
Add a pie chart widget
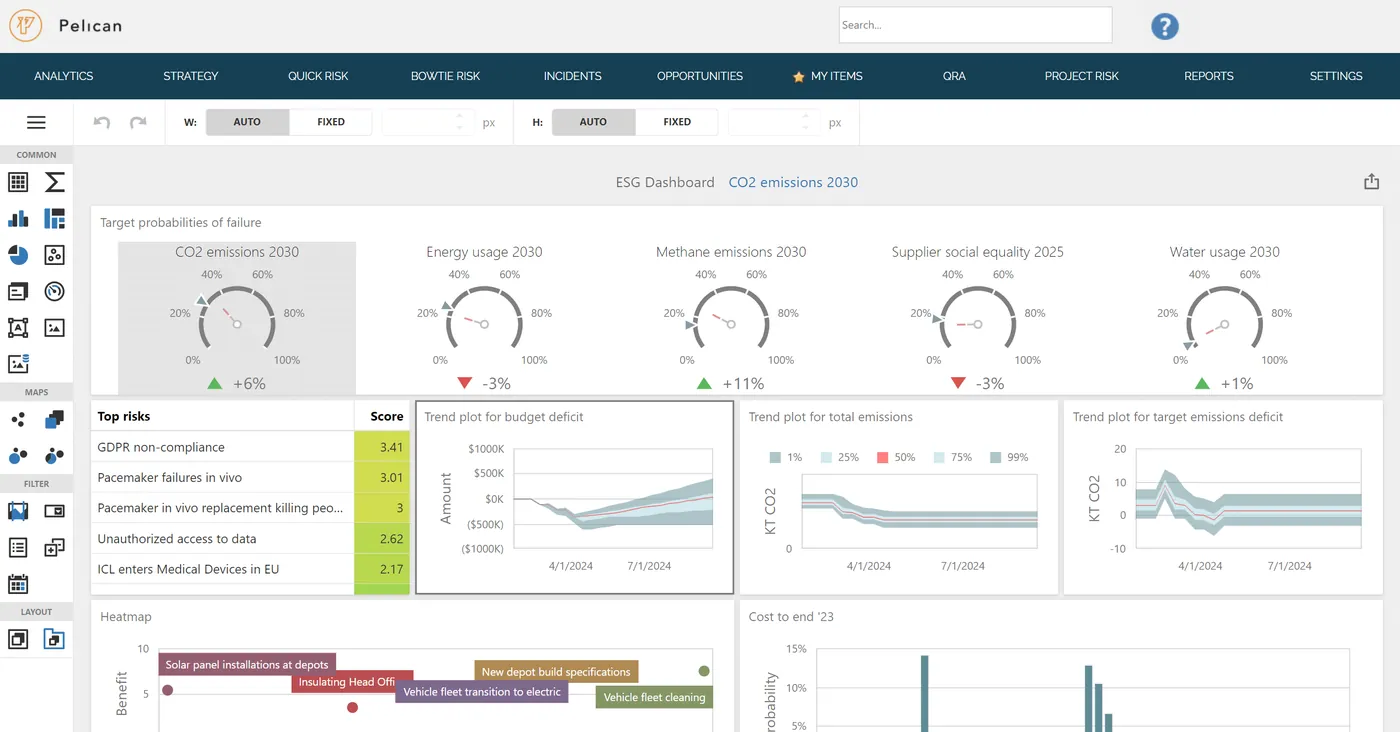(18, 255)
